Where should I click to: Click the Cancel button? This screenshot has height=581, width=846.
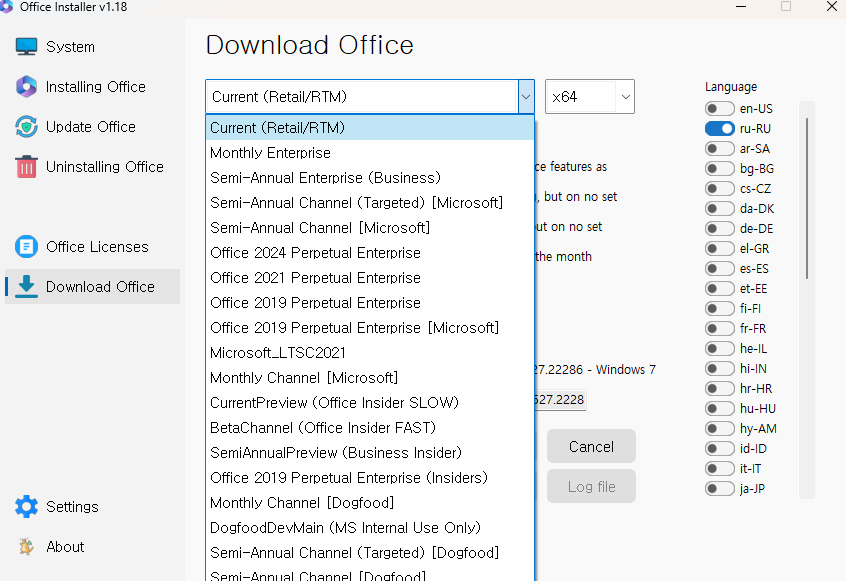pyautogui.click(x=591, y=446)
